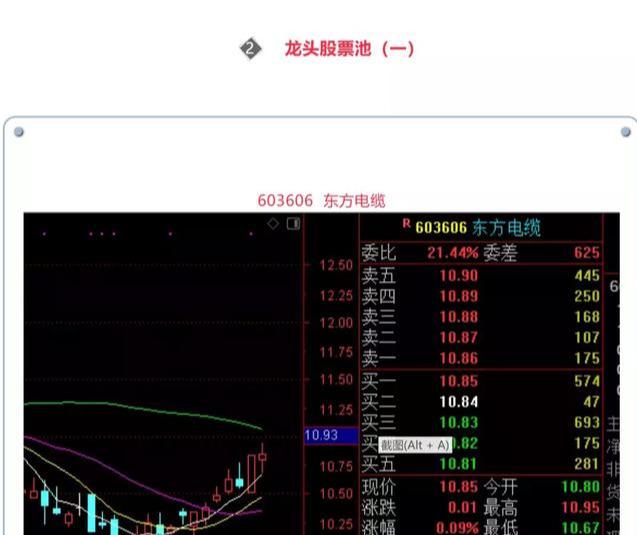The image size is (637, 535).
Task: Select 卖一 price 10.86
Action: (459, 358)
